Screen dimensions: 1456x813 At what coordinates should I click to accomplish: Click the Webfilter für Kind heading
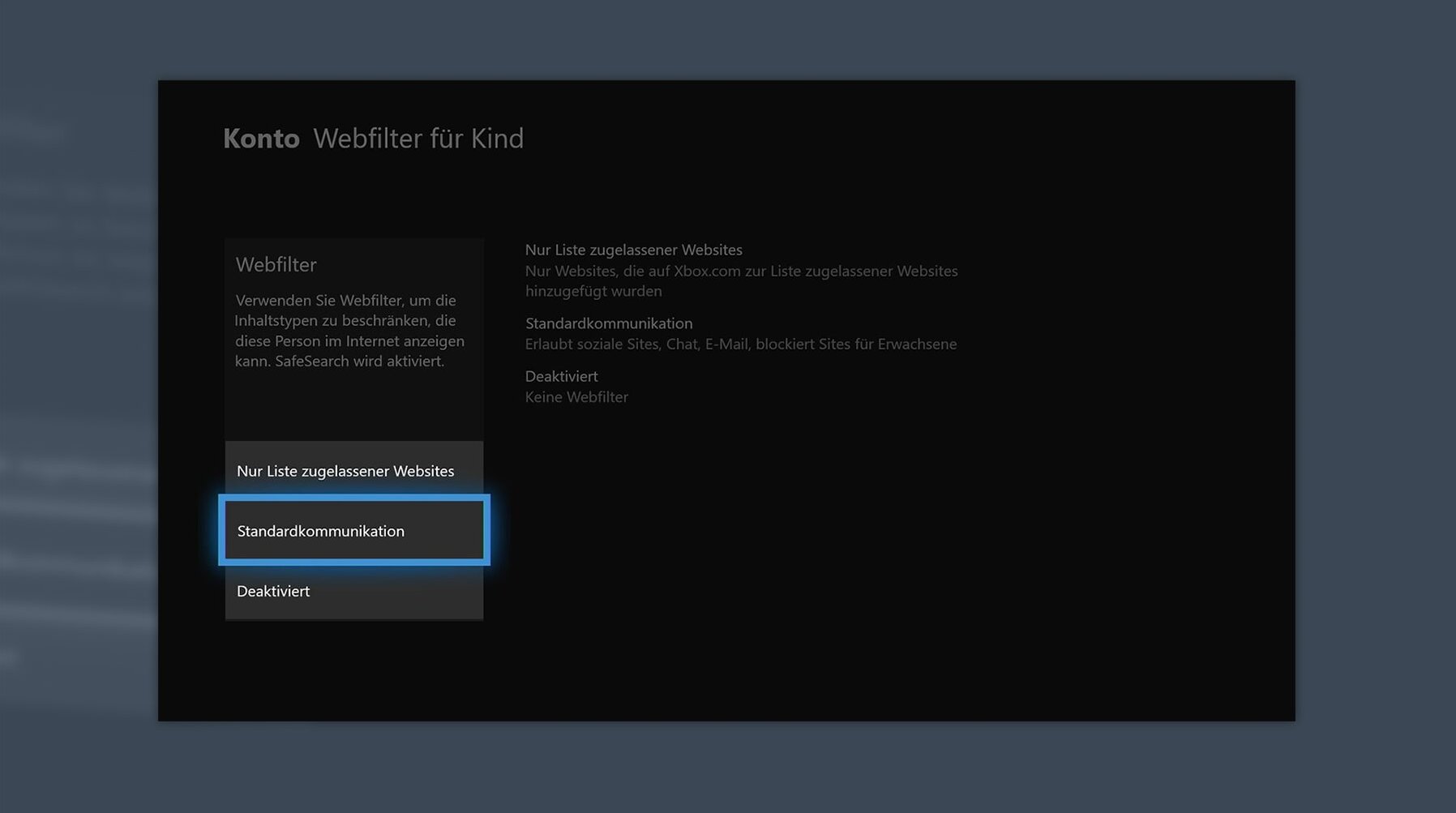pyautogui.click(x=418, y=139)
